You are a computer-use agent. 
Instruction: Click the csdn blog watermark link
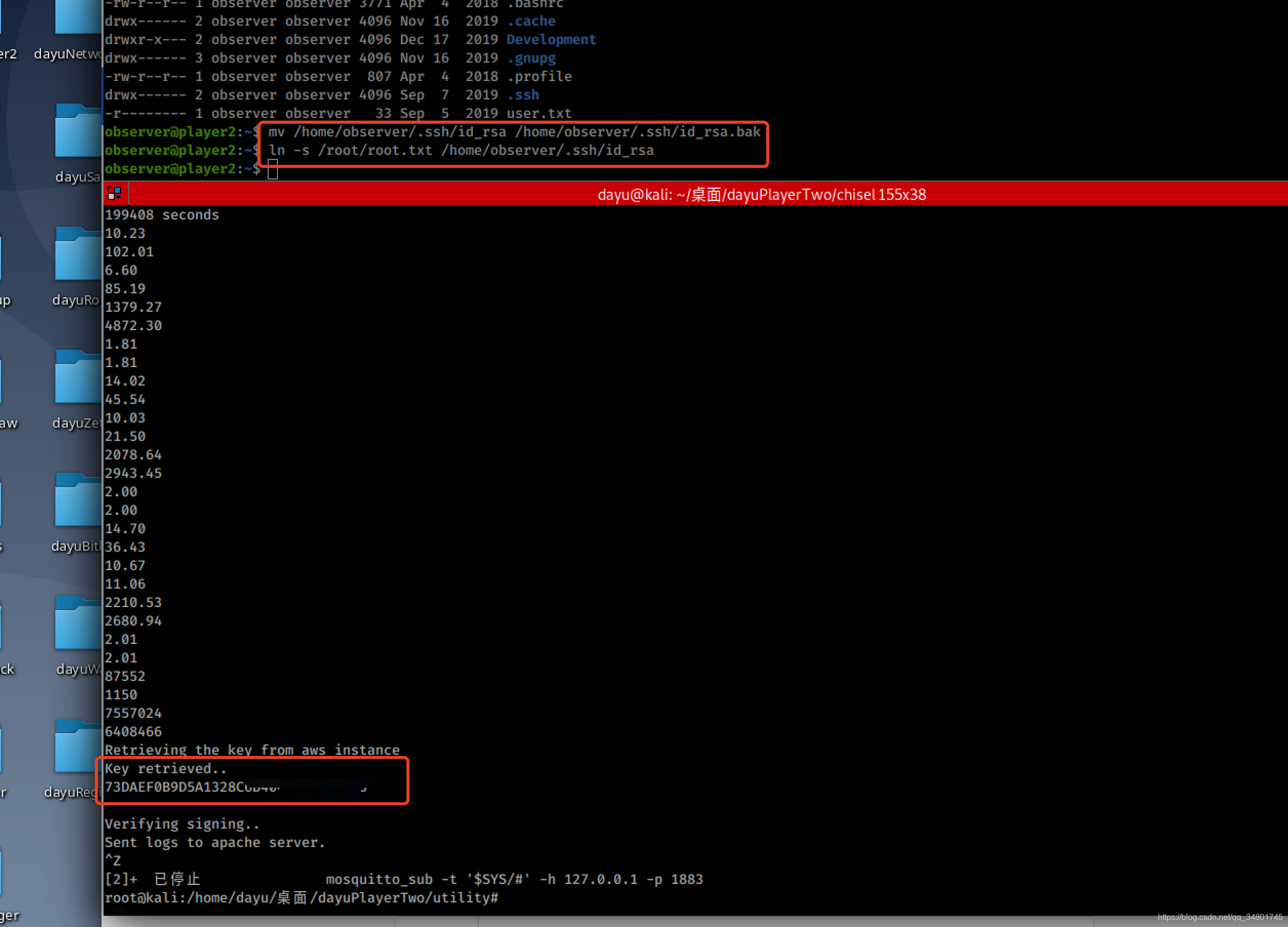click(x=1219, y=917)
